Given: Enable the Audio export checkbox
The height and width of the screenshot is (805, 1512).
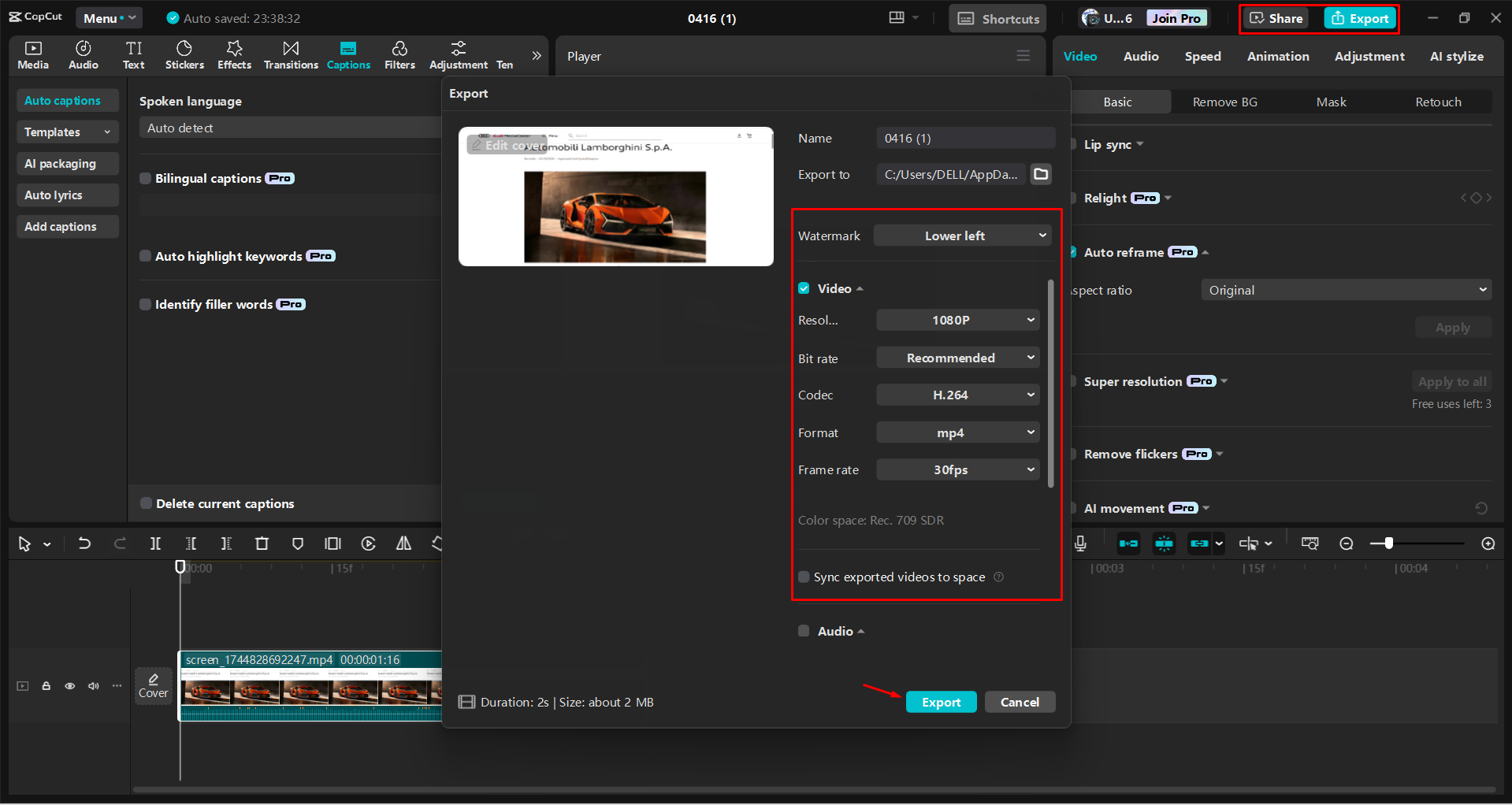Looking at the screenshot, I should pyautogui.click(x=804, y=631).
